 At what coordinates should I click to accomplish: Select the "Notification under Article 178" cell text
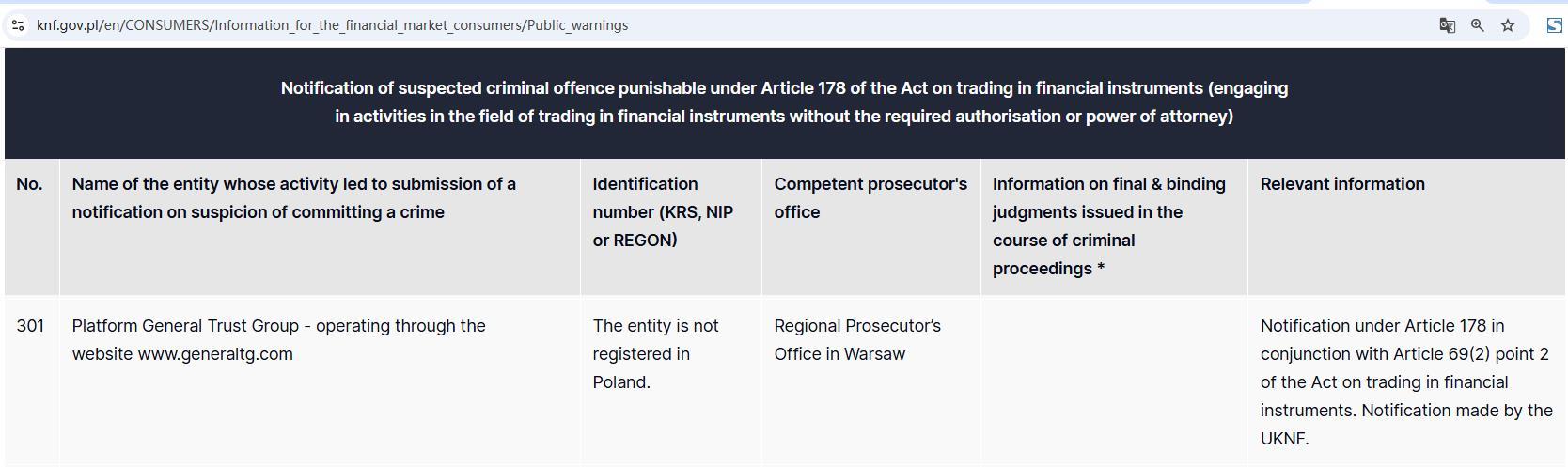[x=1405, y=381]
